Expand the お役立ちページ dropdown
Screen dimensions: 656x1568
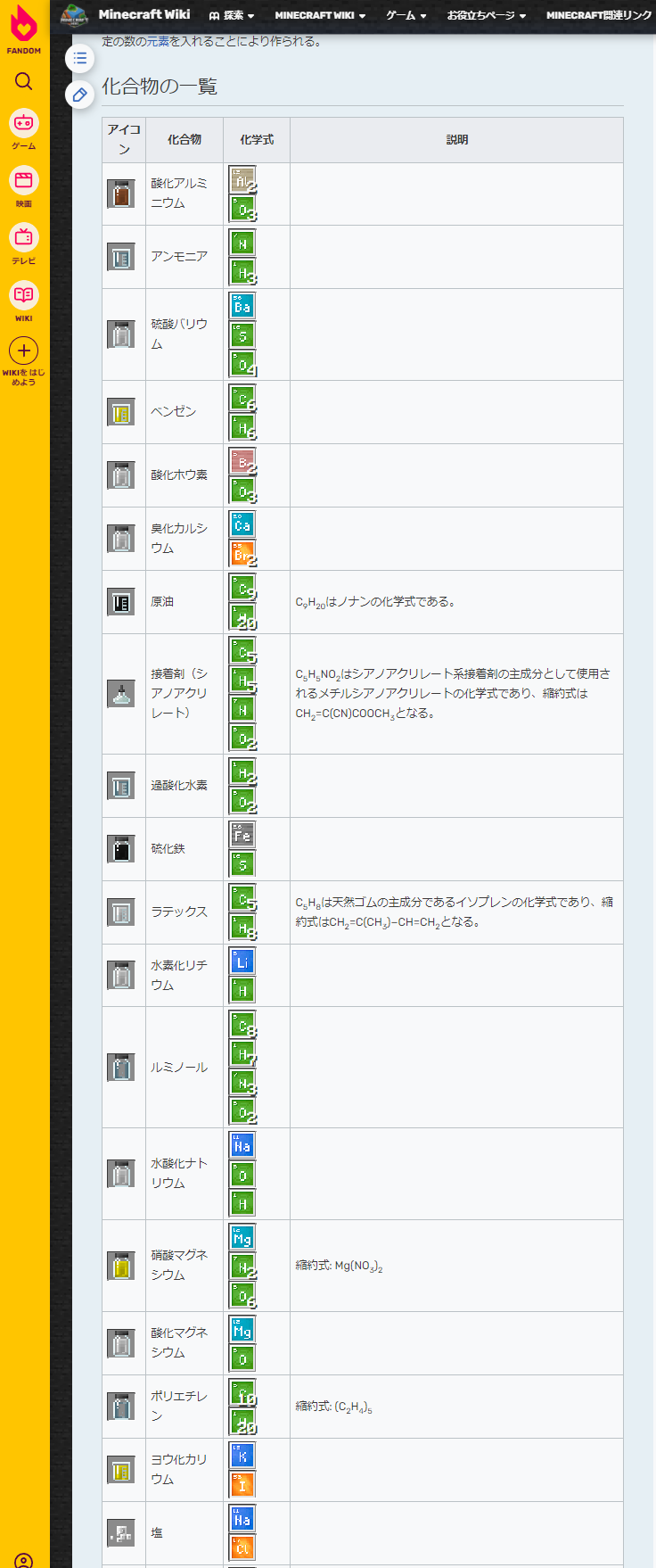pos(487,15)
